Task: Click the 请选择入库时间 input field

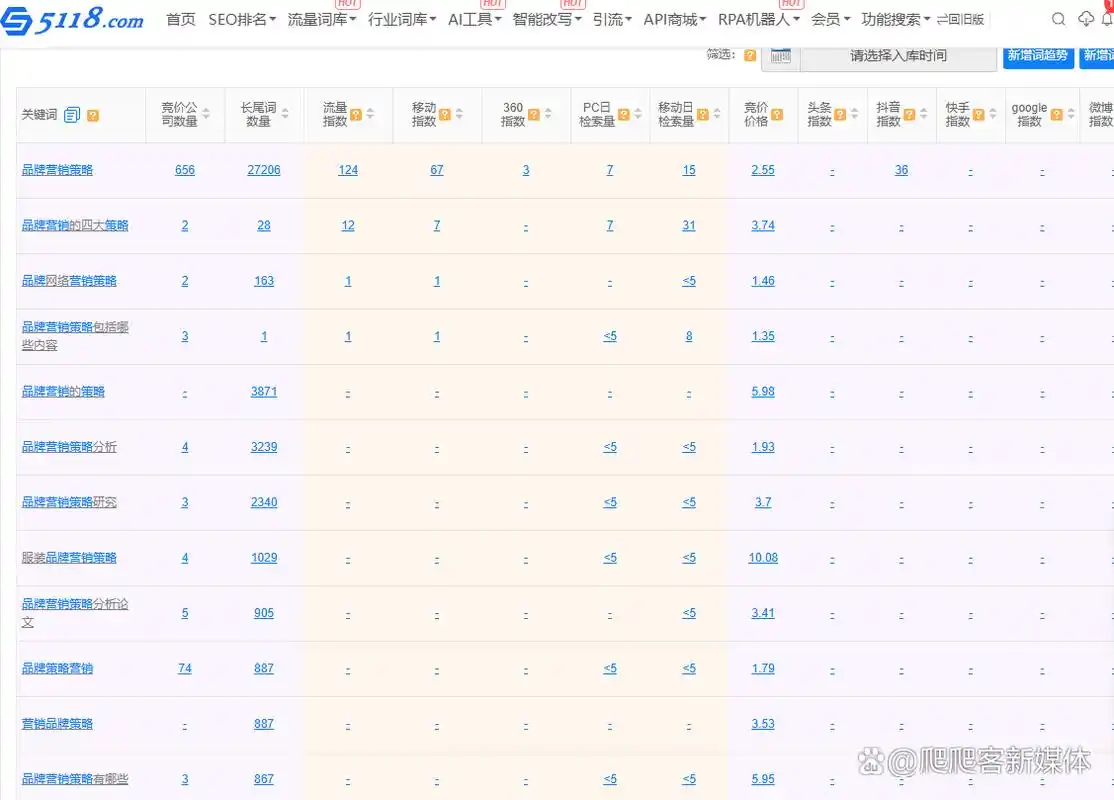Action: coord(900,56)
